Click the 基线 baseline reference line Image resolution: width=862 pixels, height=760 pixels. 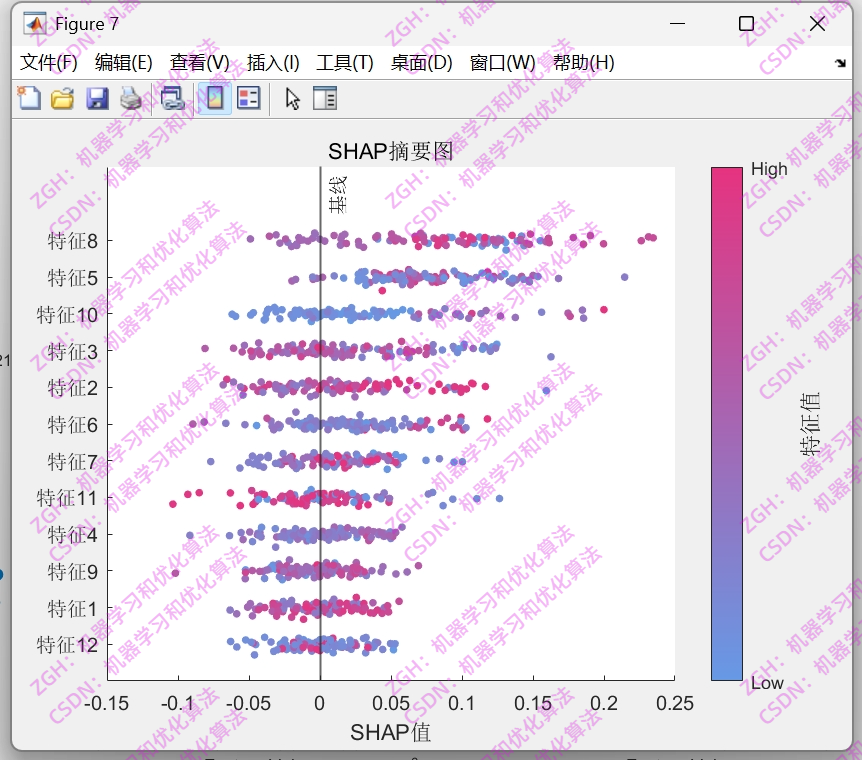319,450
